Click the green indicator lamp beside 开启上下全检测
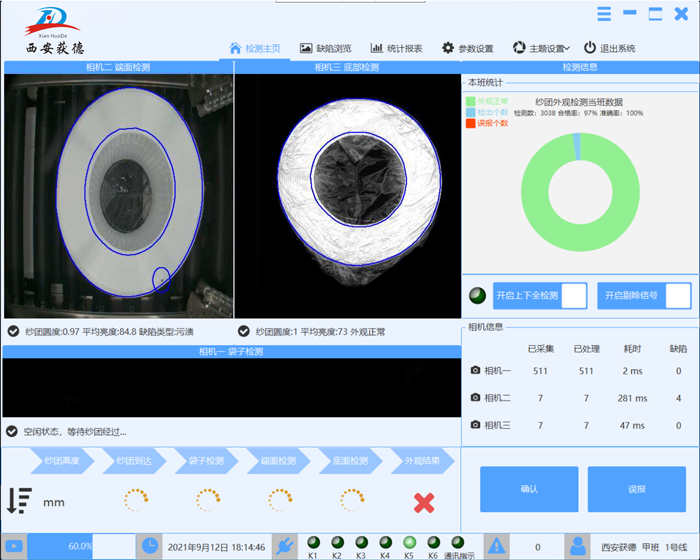700x560 pixels. pyautogui.click(x=477, y=296)
